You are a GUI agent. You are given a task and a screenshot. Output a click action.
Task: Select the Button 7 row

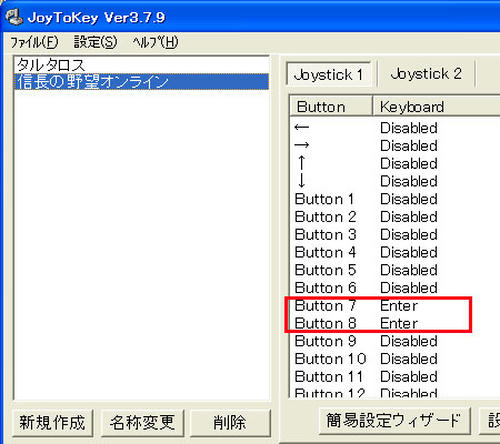[x=395, y=306]
